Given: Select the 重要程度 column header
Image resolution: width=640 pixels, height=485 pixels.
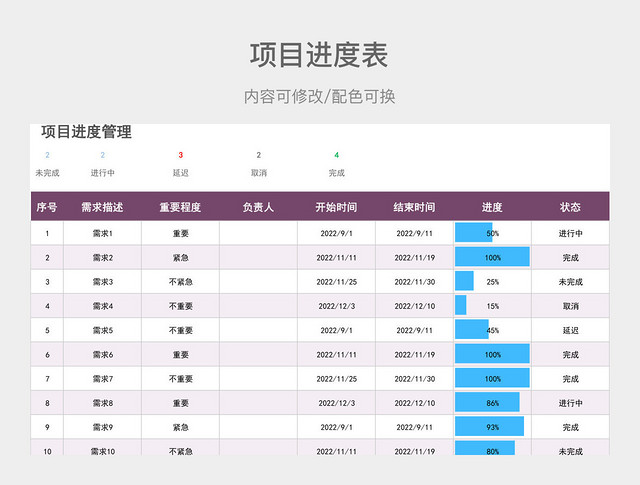Looking at the screenshot, I should coord(180,207).
